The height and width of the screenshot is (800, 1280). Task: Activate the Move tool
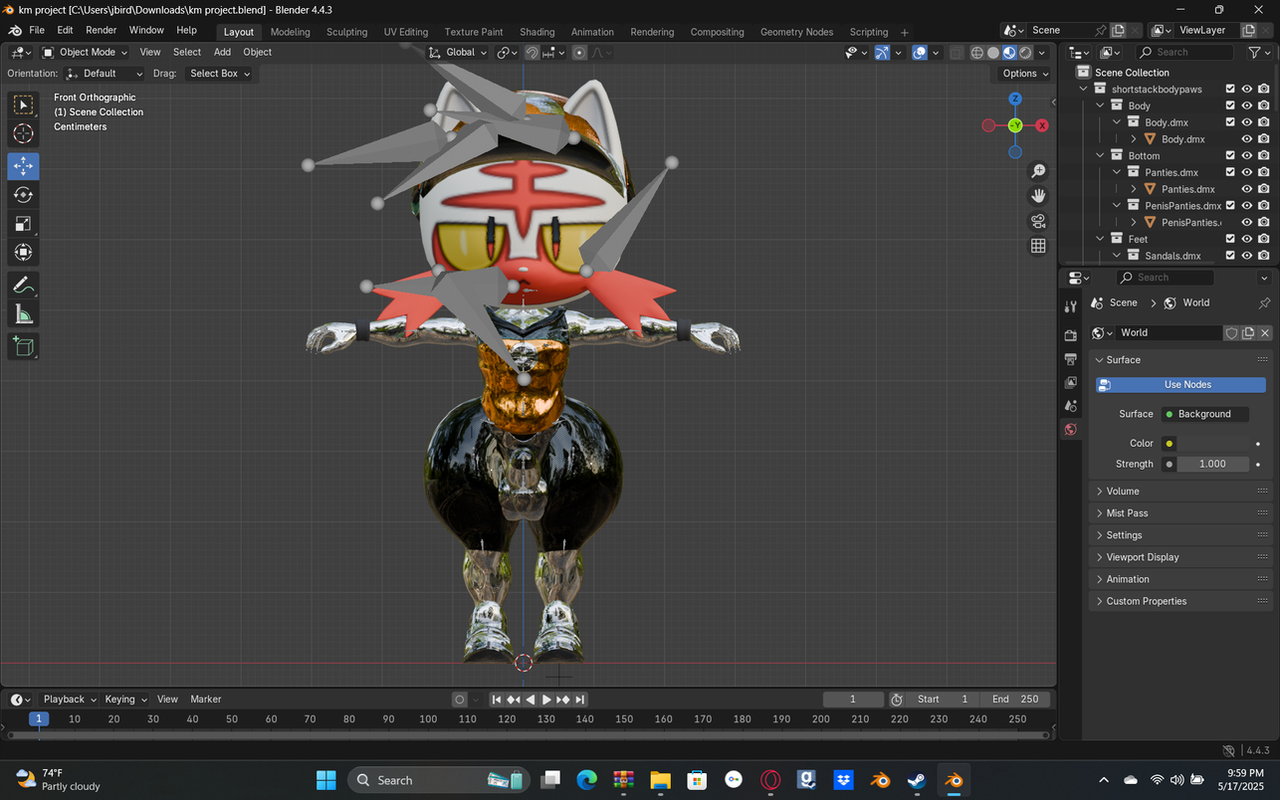[23, 166]
